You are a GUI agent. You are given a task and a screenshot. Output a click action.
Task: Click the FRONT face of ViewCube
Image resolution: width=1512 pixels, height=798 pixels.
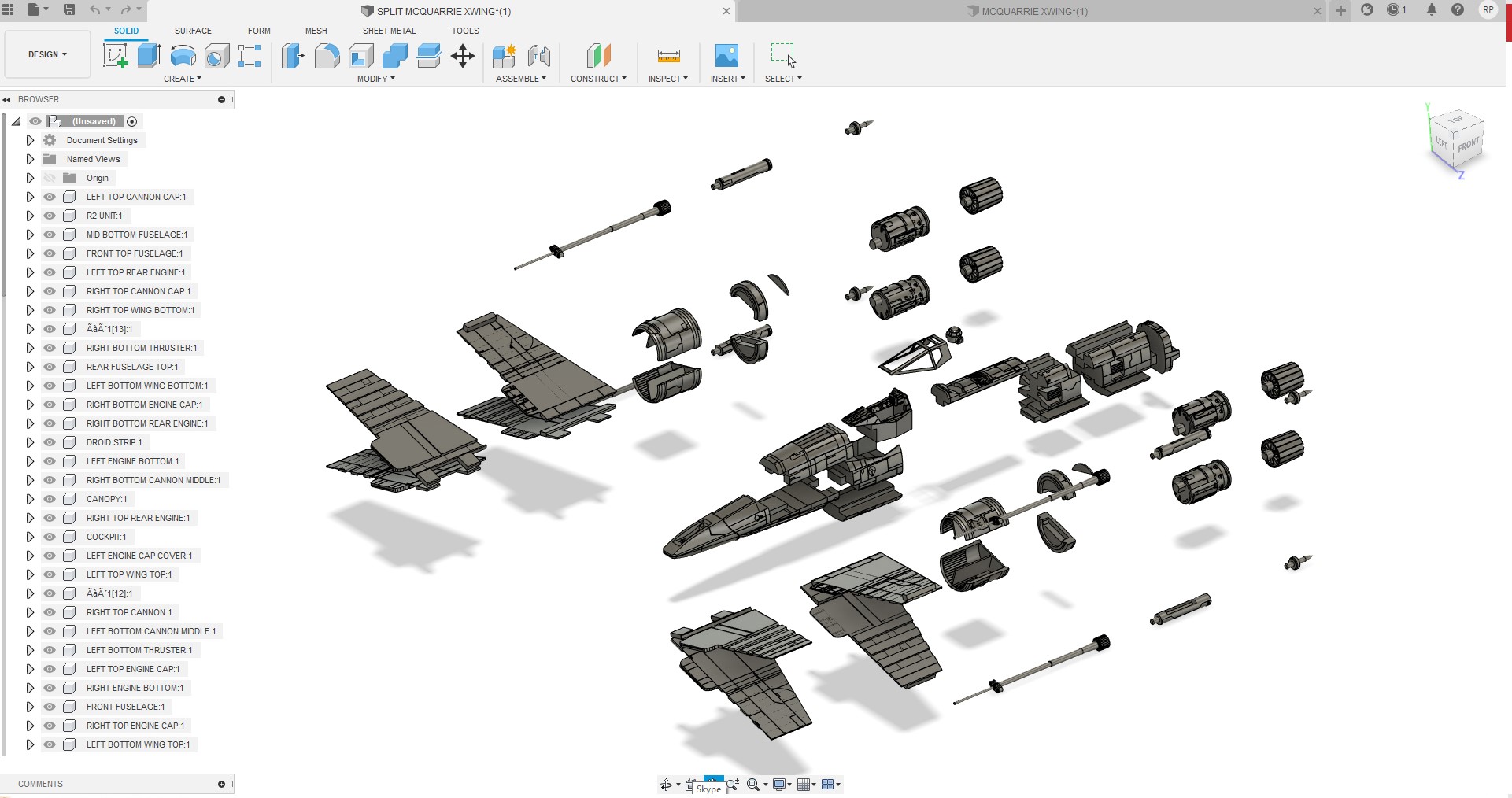tap(1469, 145)
